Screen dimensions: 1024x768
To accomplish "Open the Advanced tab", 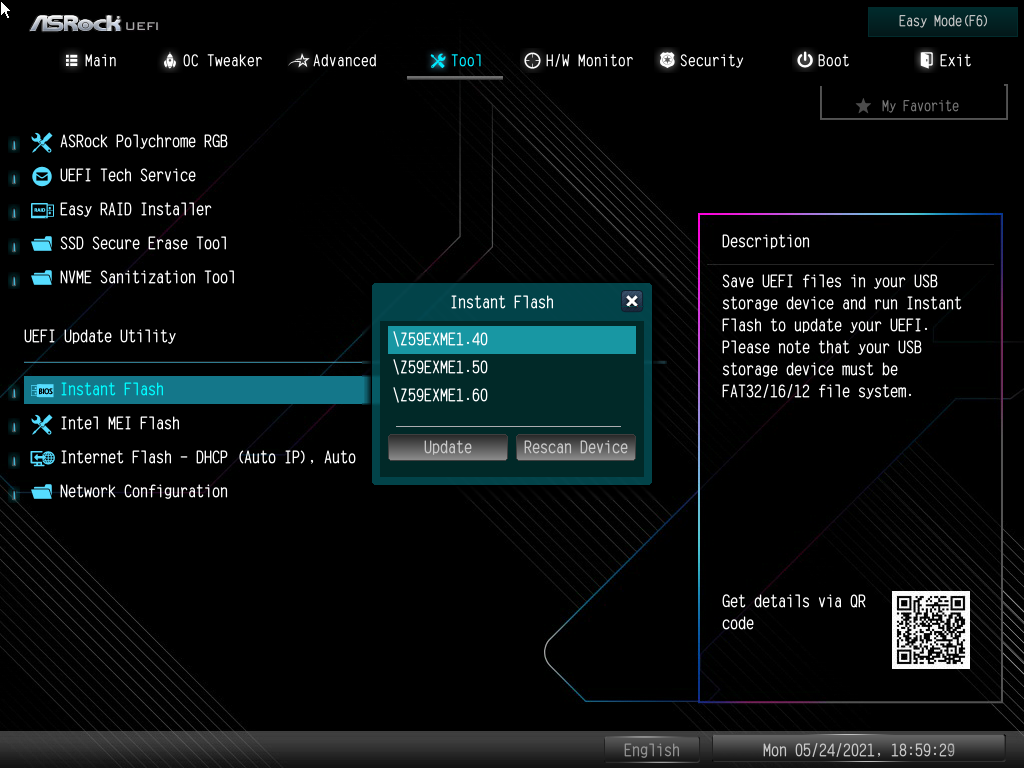I will 334,61.
